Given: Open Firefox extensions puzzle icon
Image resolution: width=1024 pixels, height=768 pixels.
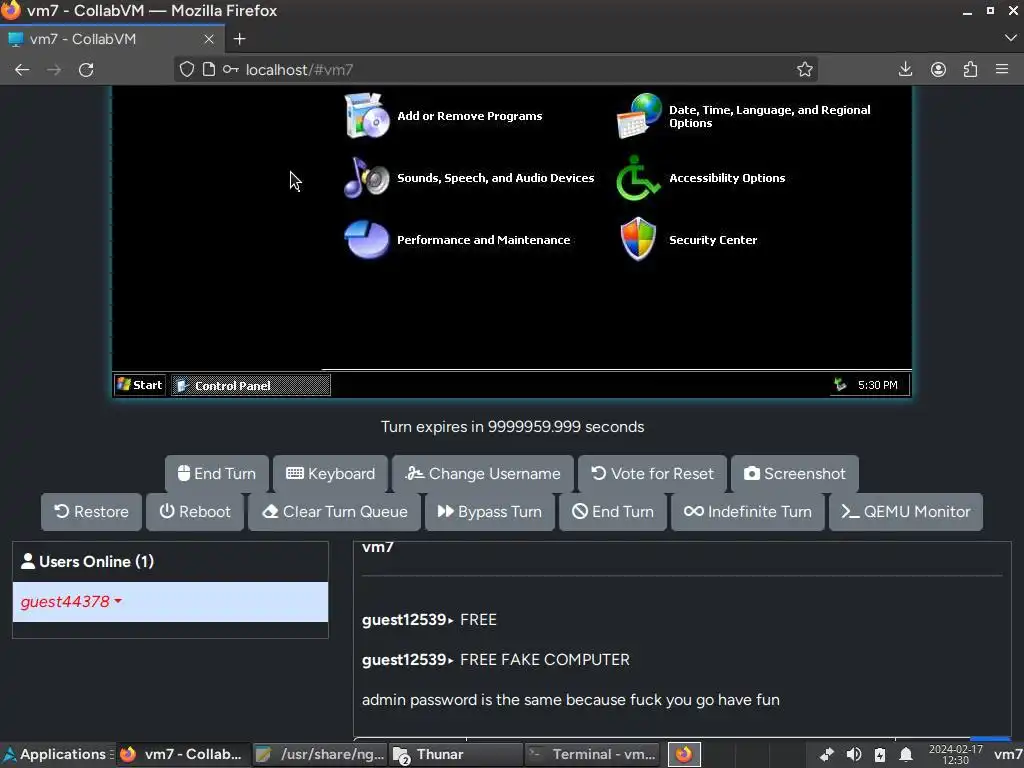Looking at the screenshot, I should point(970,69).
